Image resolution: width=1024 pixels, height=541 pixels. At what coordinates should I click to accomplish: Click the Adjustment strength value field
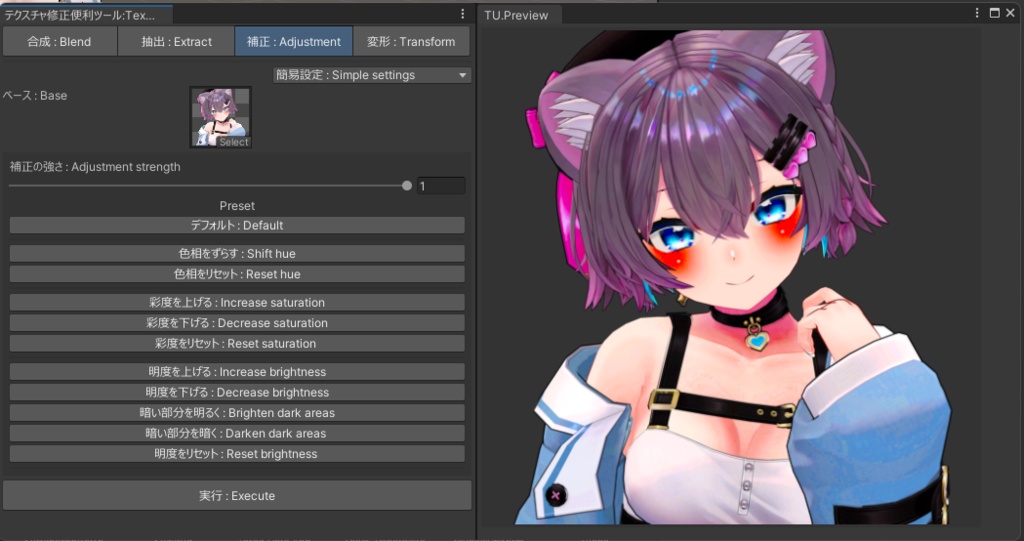441,186
